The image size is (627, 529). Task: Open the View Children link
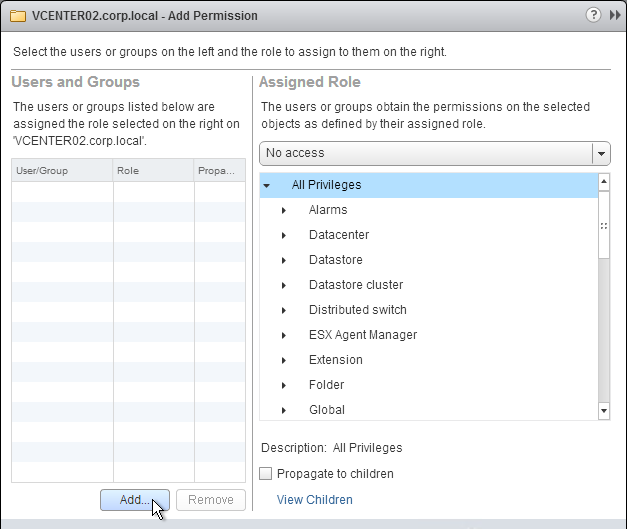(x=315, y=500)
